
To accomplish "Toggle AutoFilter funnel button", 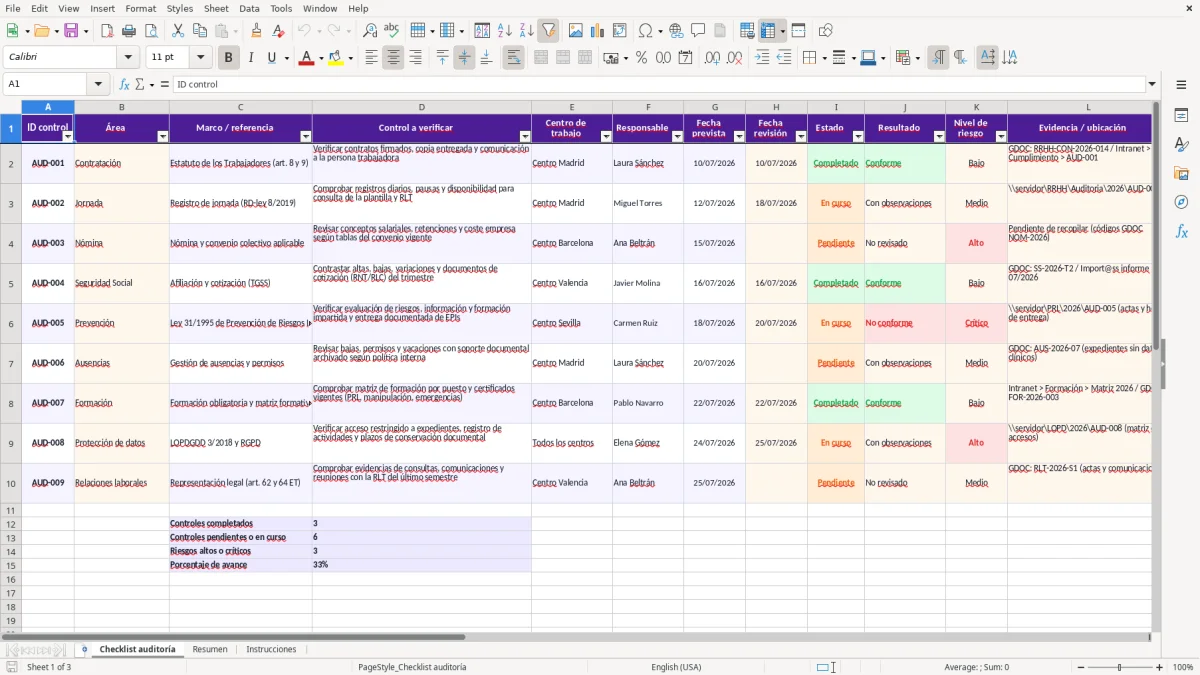I will tap(548, 31).
